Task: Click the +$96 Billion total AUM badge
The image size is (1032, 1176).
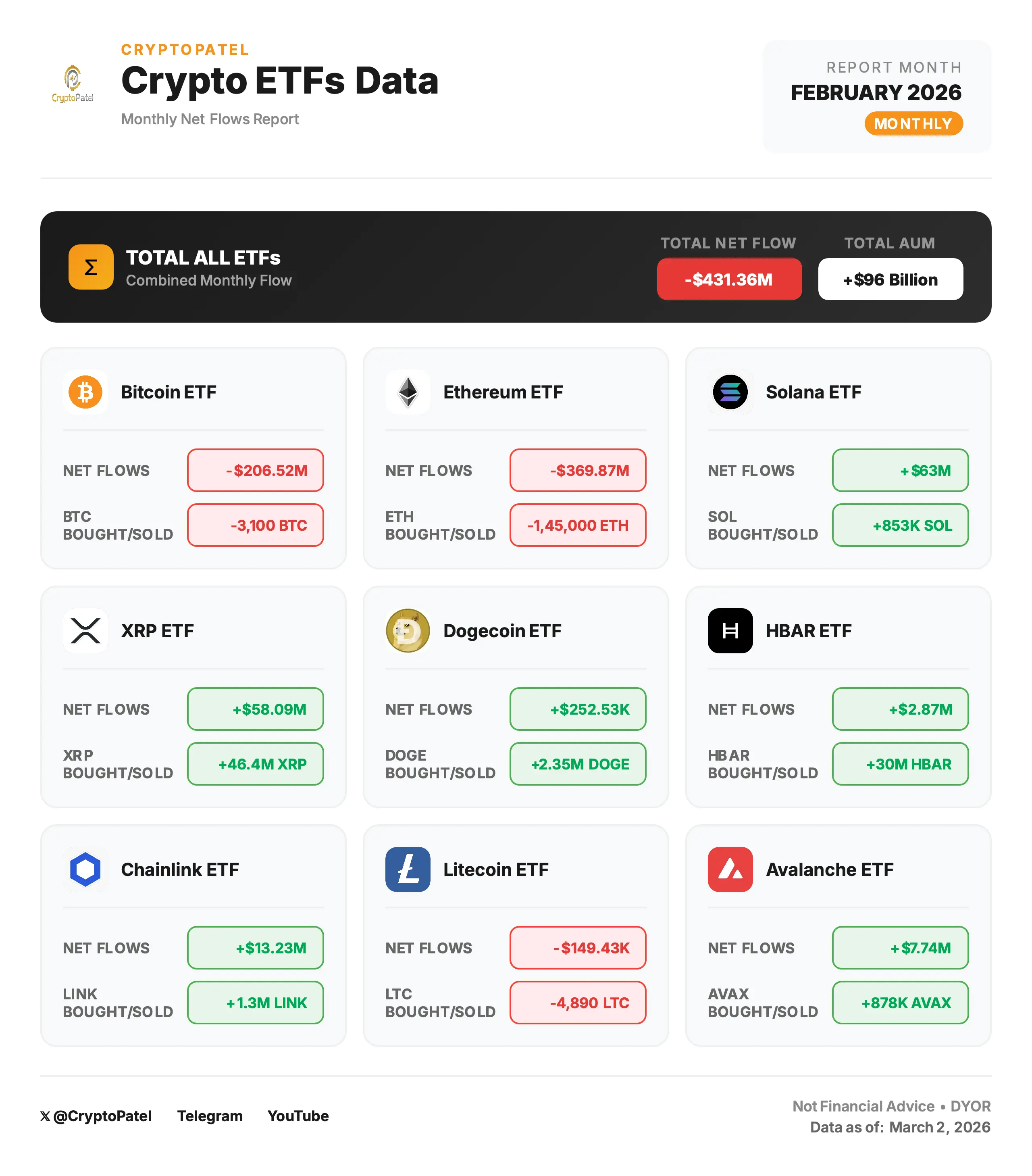Action: tap(890, 279)
